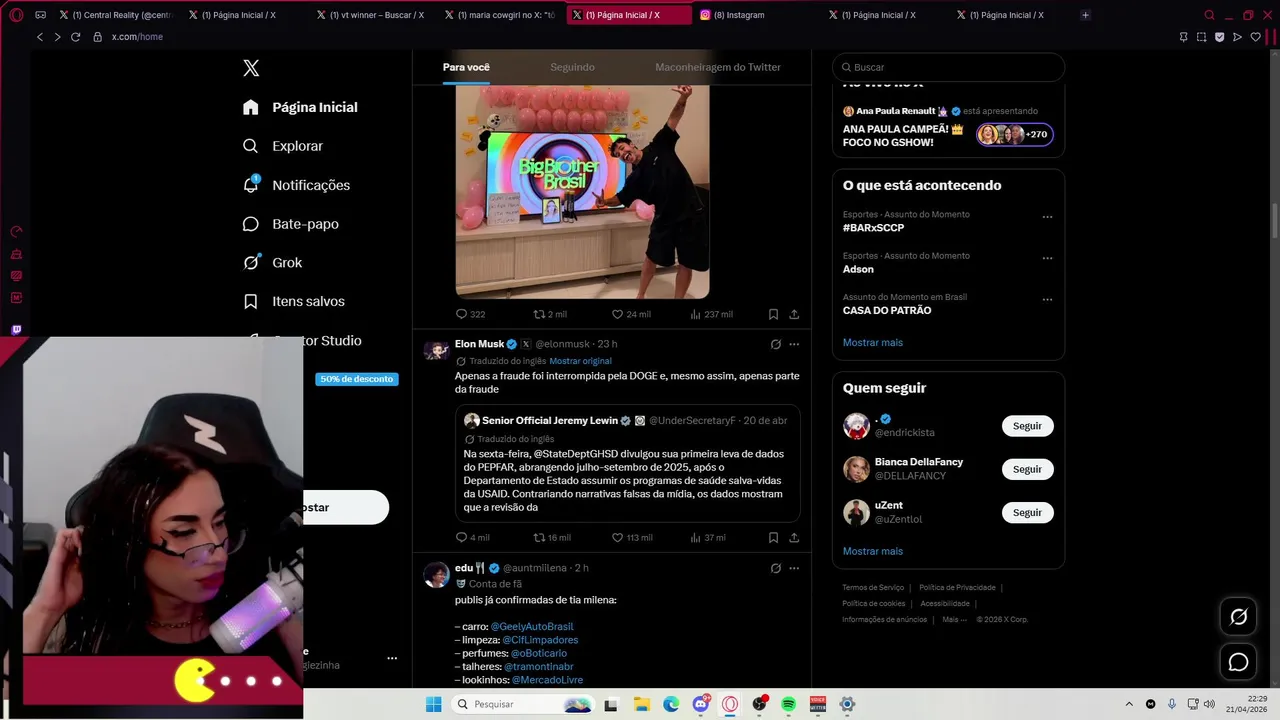Open the 50% de desconto badge
Screen dimensions: 1280x720
(357, 379)
